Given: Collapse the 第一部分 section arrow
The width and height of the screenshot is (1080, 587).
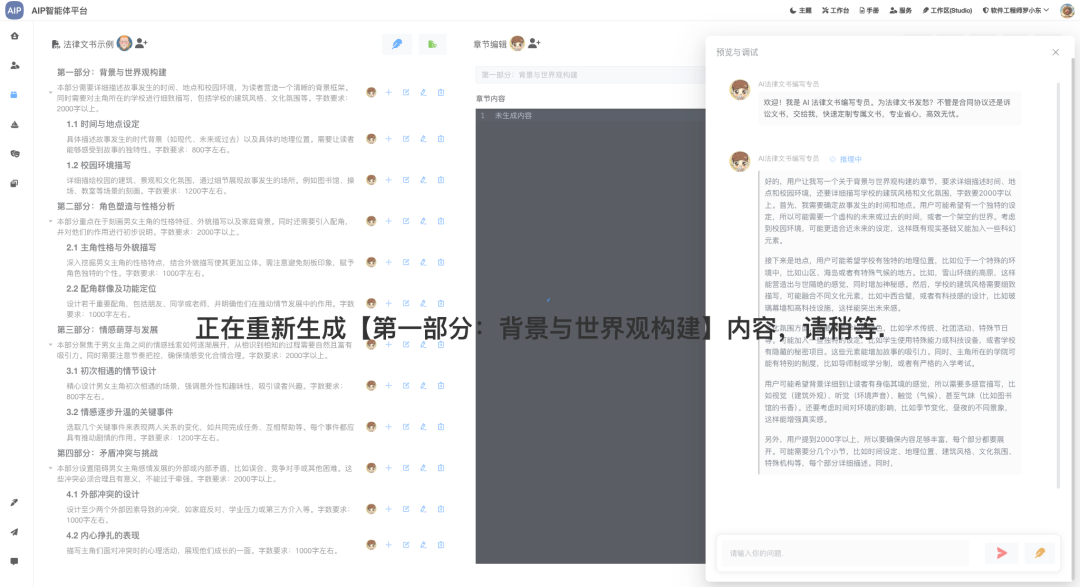Looking at the screenshot, I should pyautogui.click(x=50, y=92).
